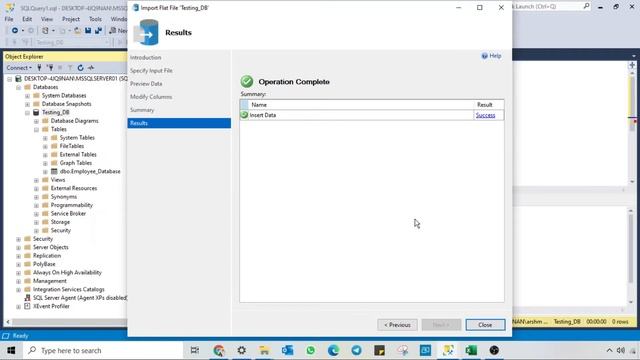This screenshot has height=360, width=640.
Task: Select the dbo.Employee_Database table
Action: tap(90, 171)
